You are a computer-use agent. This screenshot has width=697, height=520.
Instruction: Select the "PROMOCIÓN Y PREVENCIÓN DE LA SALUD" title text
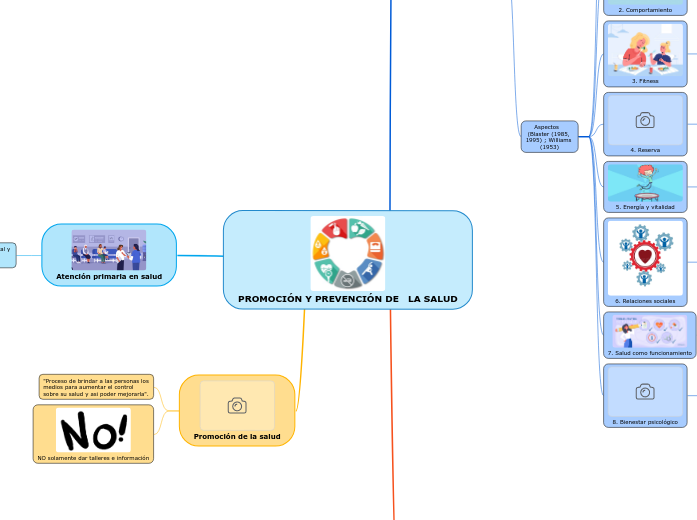point(347,299)
